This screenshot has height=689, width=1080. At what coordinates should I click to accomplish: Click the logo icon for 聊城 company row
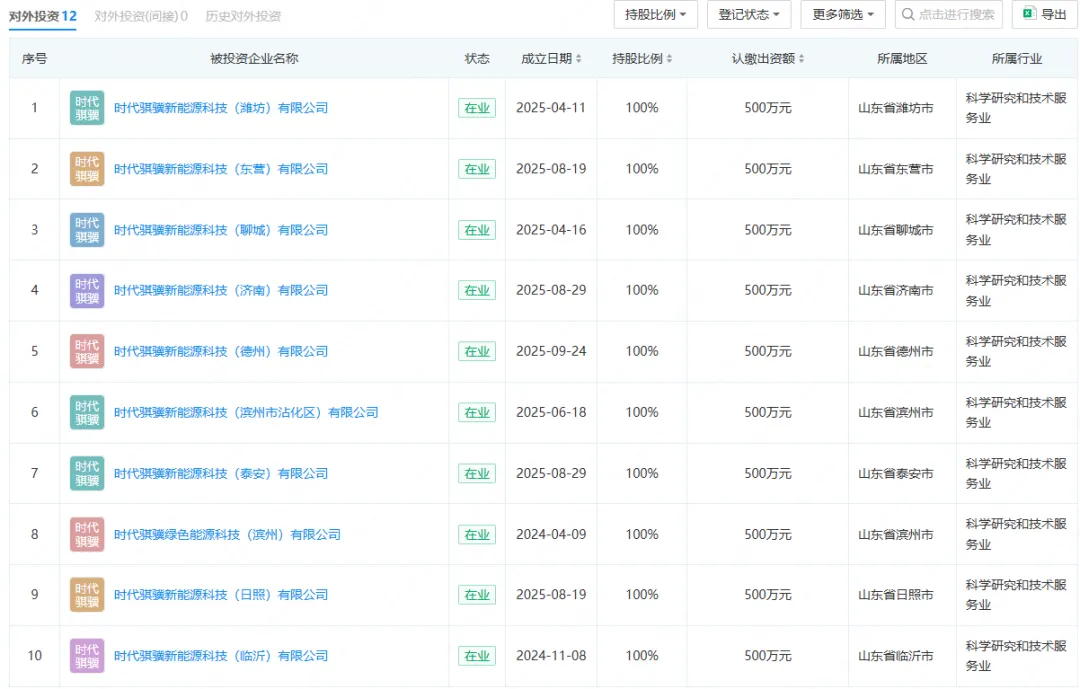[x=87, y=230]
